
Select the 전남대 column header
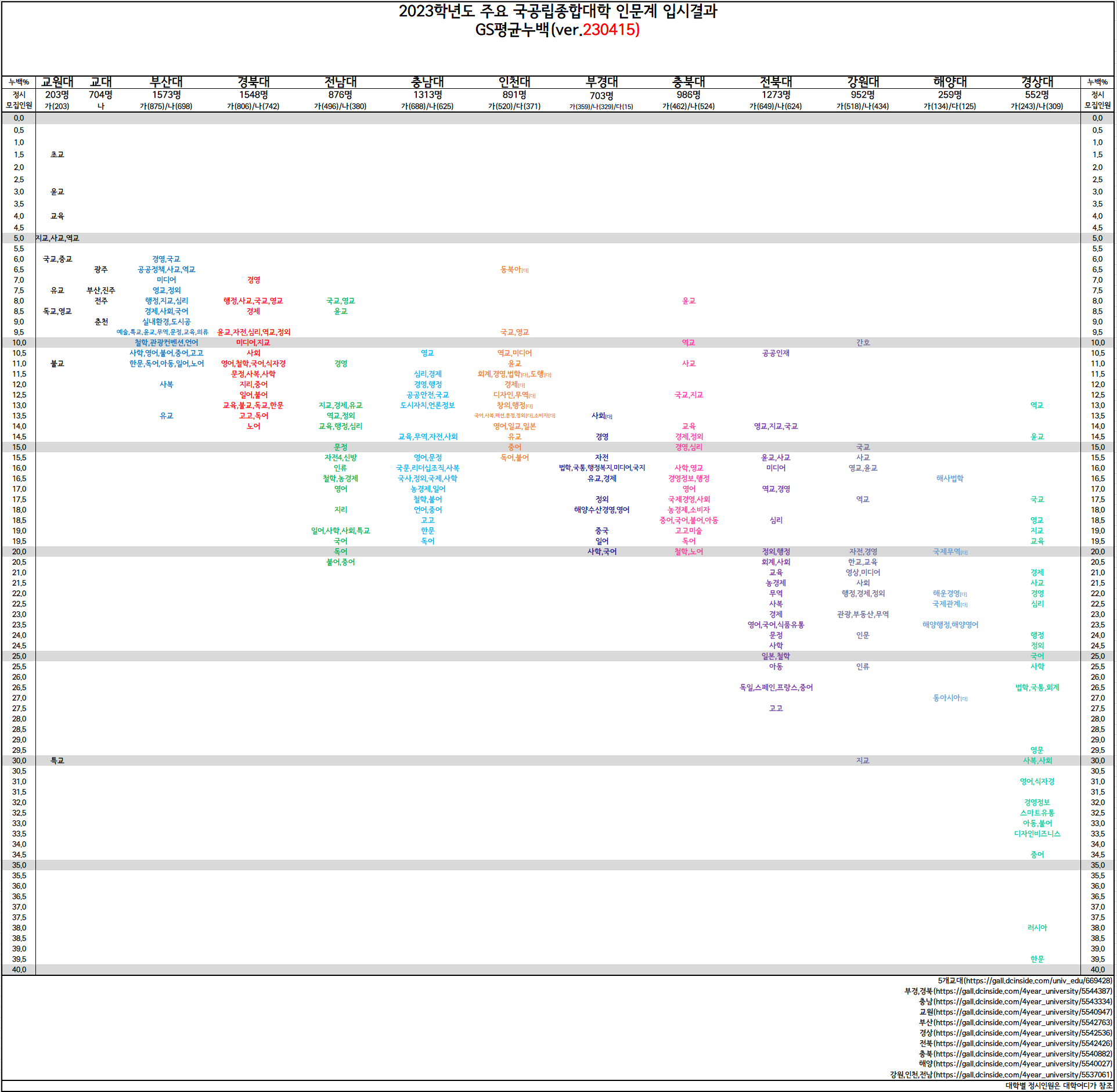[340, 82]
